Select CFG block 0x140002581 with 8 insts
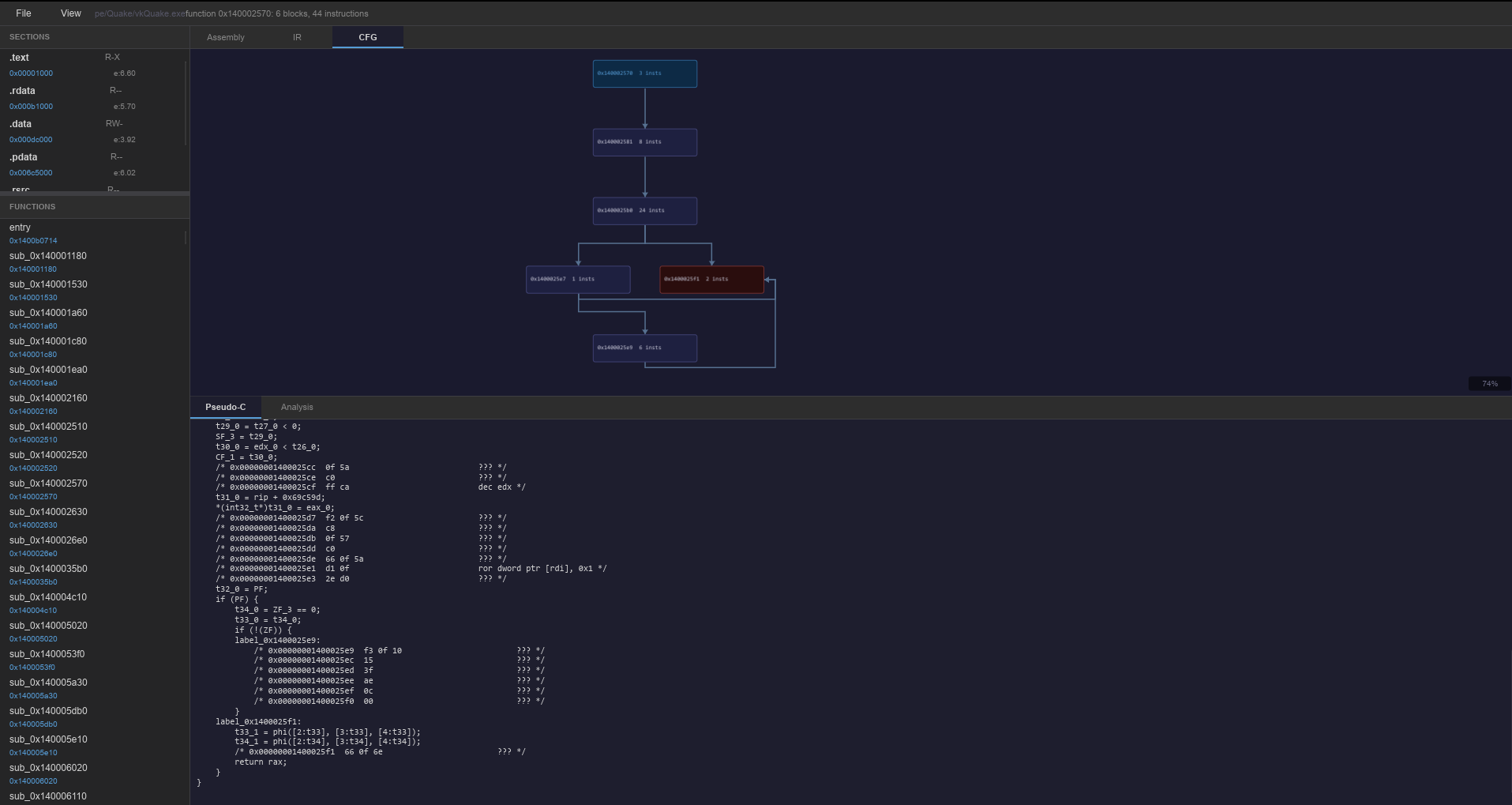Screen dimensions: 1512x805 point(645,142)
